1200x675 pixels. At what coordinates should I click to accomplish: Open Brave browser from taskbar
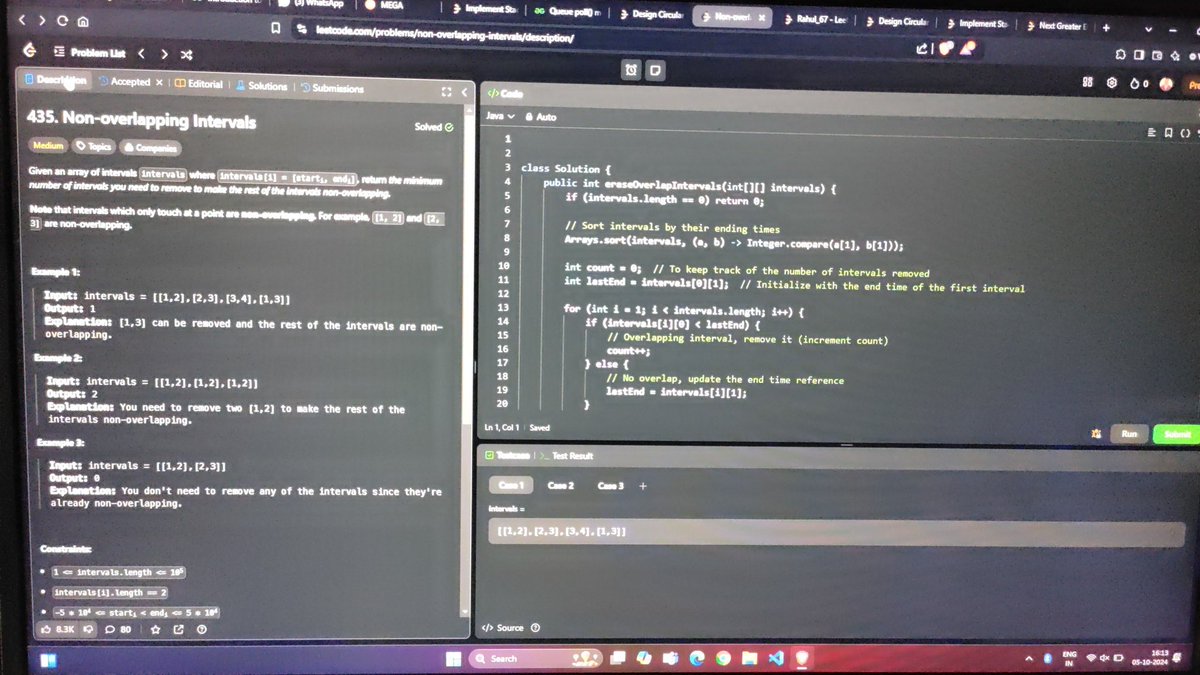pyautogui.click(x=803, y=657)
